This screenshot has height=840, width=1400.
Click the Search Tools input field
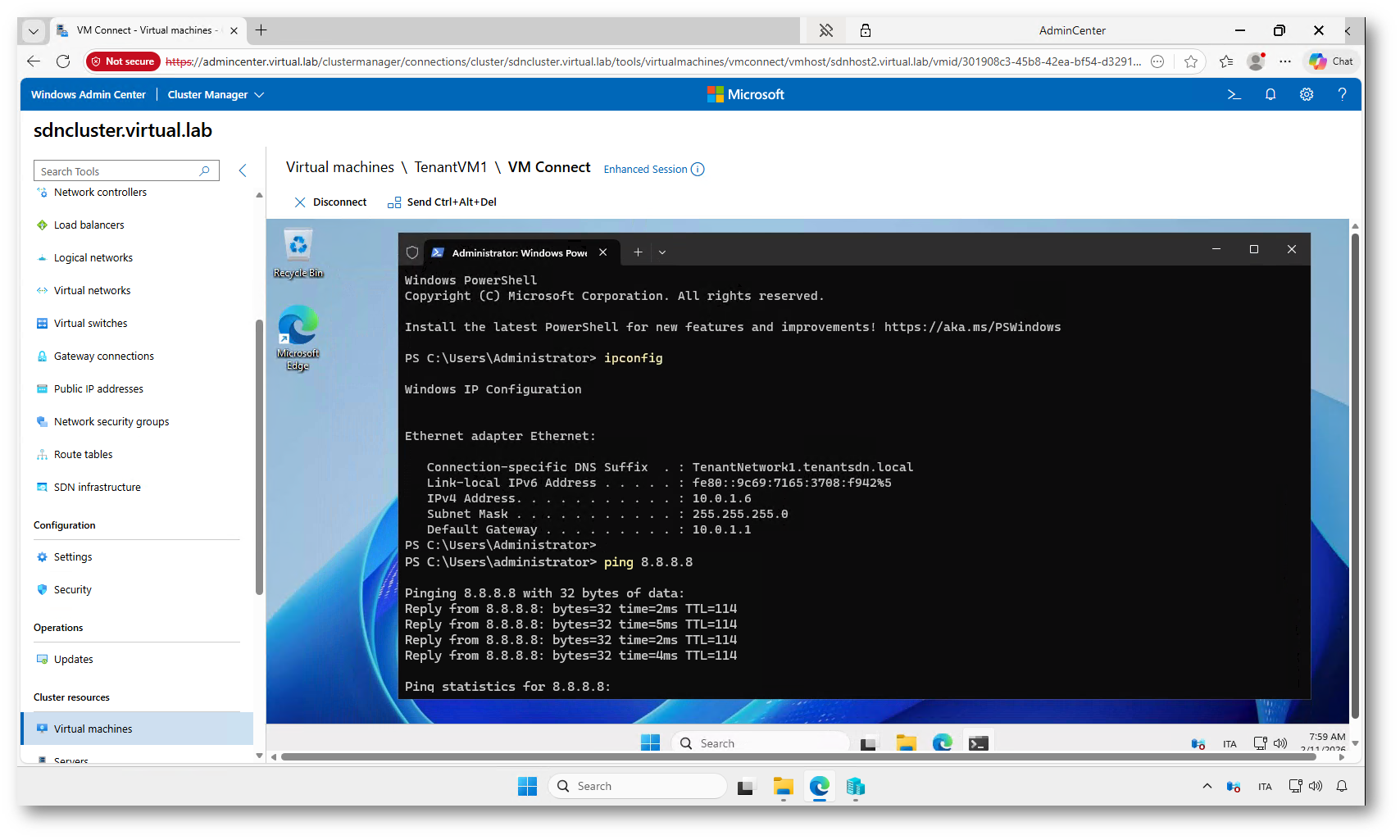coord(119,171)
